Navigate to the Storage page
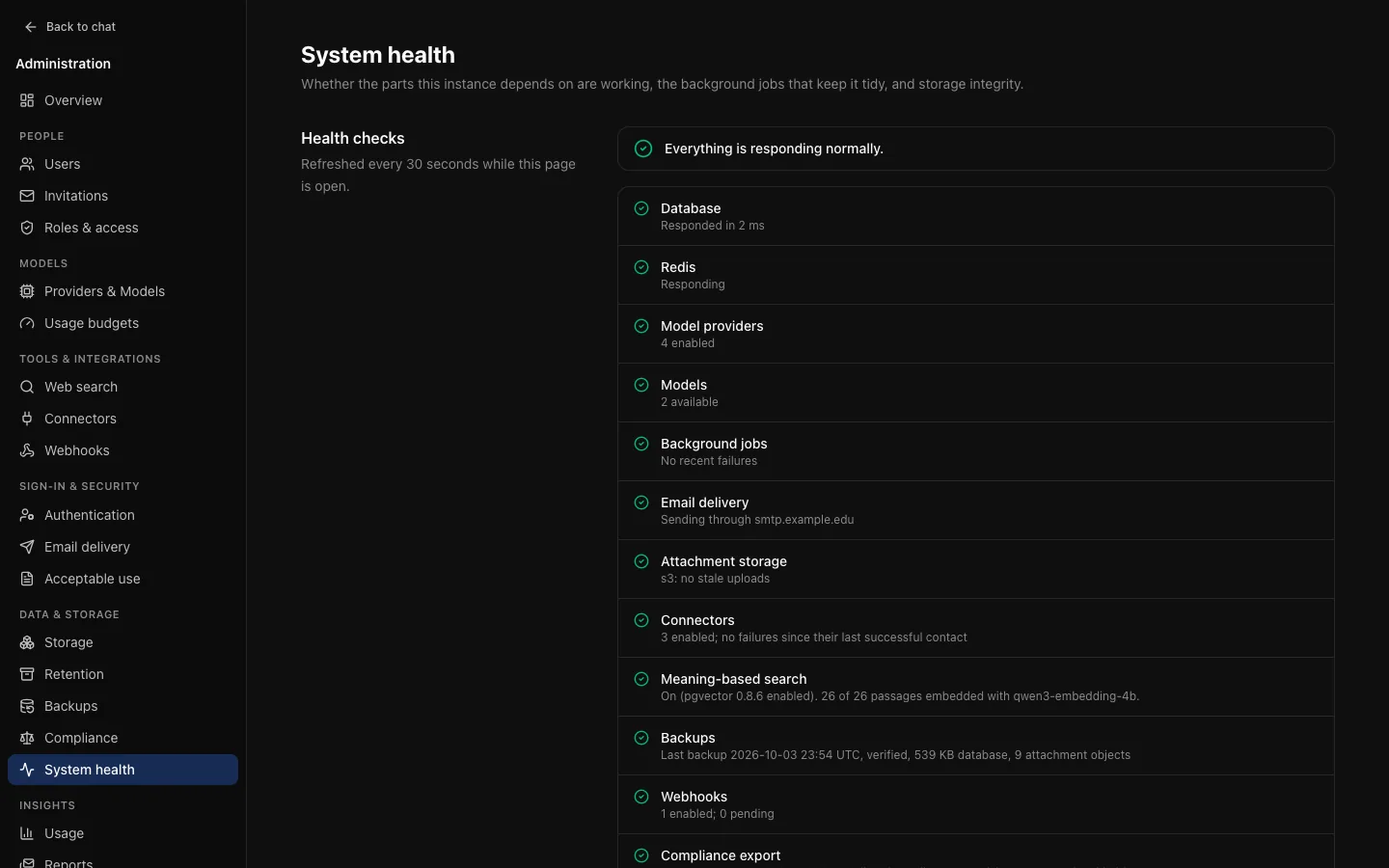This screenshot has width=1389, height=868. (x=123, y=642)
